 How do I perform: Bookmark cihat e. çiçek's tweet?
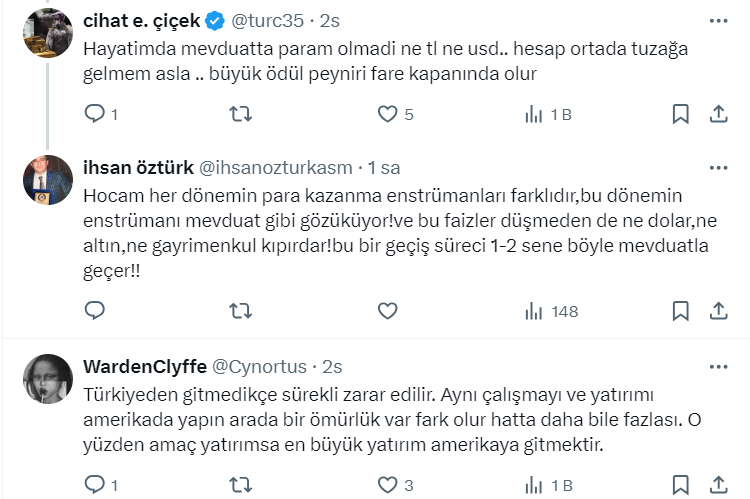click(x=680, y=114)
